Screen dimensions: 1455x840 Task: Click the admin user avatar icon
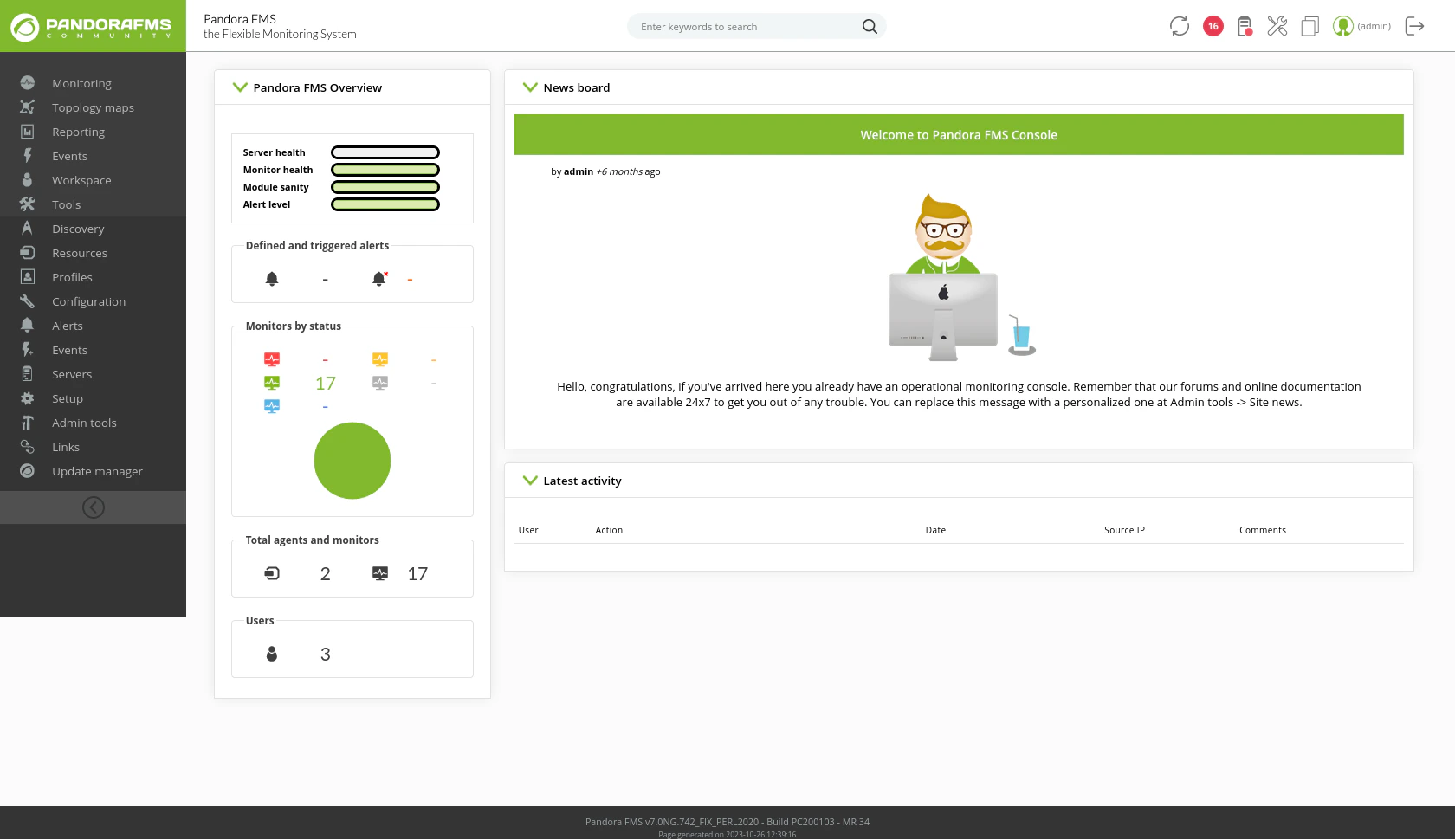click(x=1343, y=26)
